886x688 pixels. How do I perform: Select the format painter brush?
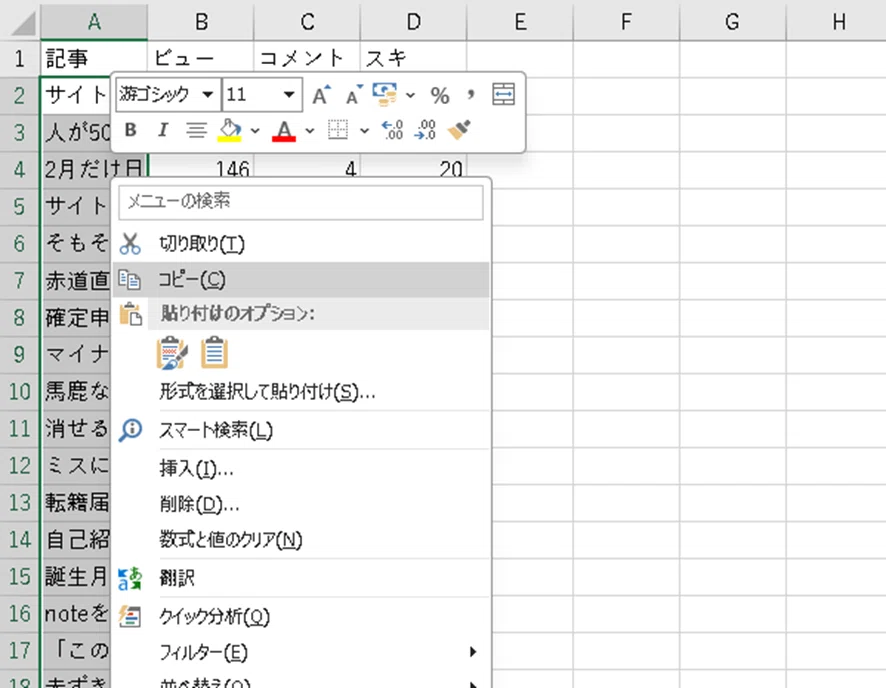(459, 130)
